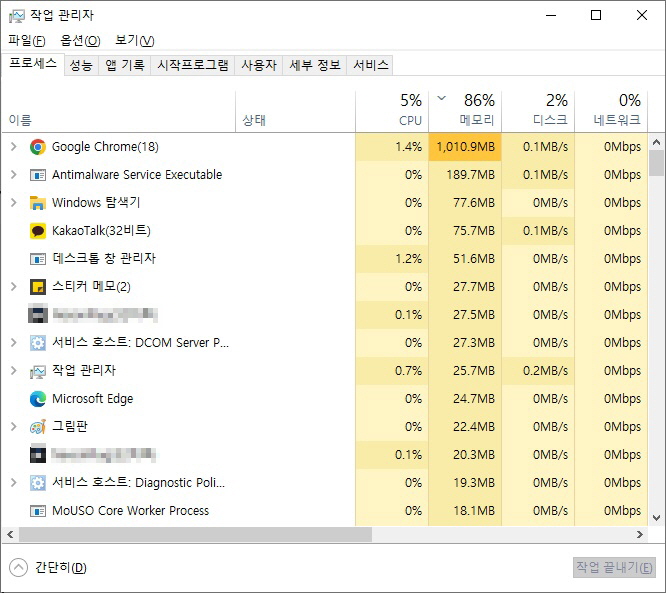Click the blurred process icon with 20.3MB
The width and height of the screenshot is (666, 593).
pyautogui.click(x=38, y=455)
